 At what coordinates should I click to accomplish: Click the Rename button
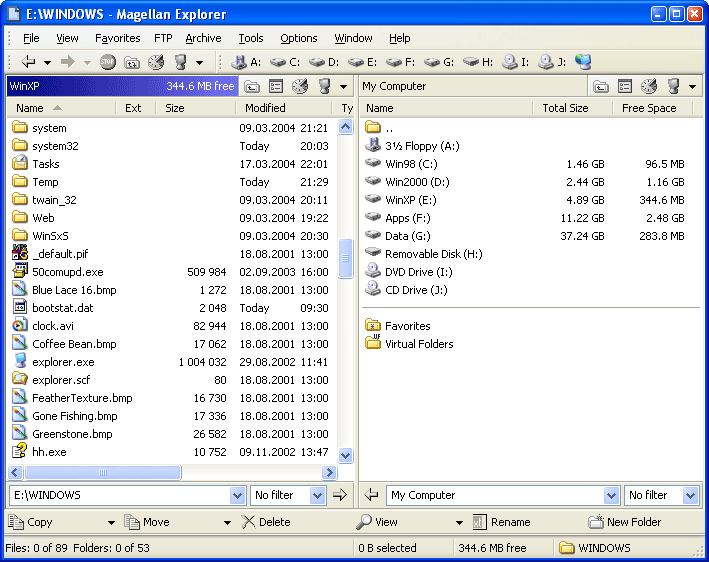point(501,522)
